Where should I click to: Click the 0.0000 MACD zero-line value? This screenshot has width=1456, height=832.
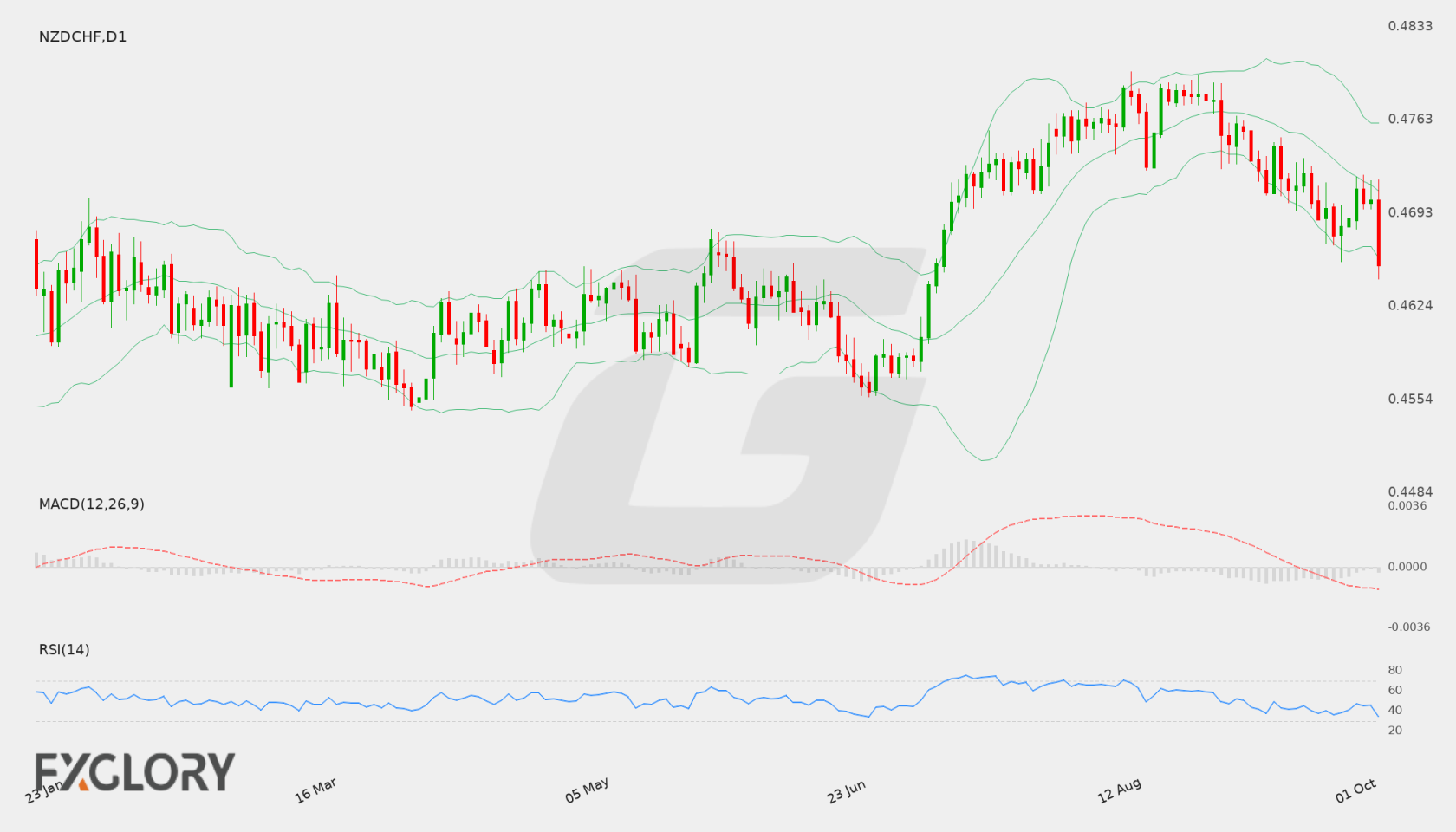[1407, 566]
